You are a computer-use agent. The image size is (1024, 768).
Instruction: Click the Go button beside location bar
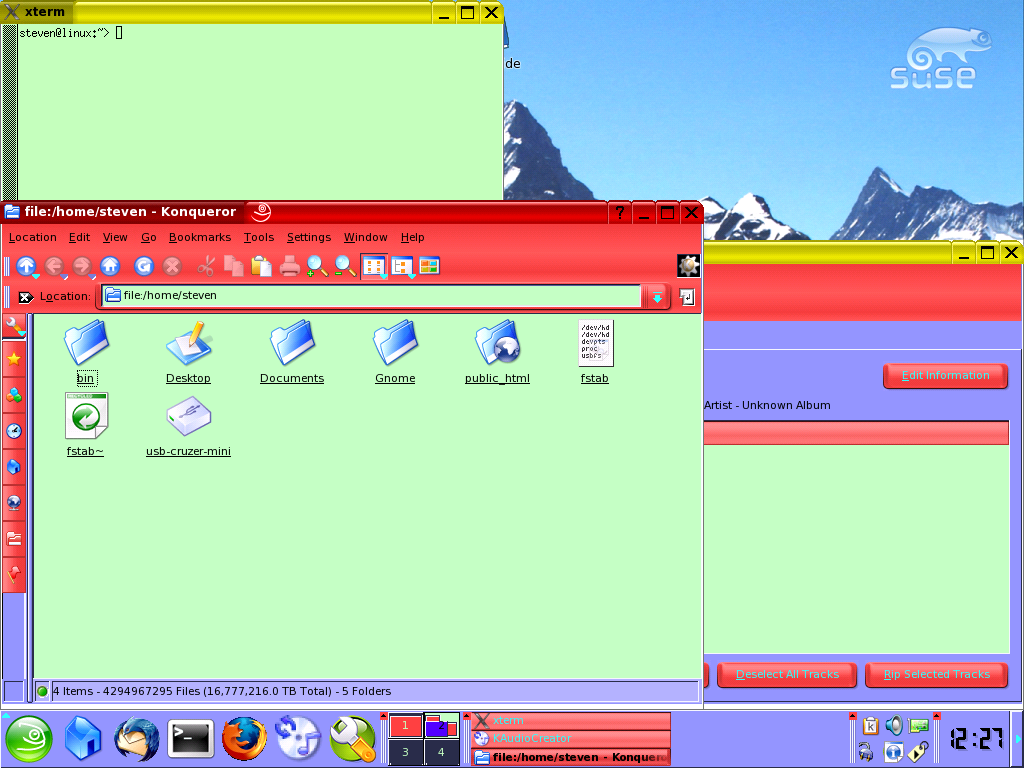click(x=686, y=297)
